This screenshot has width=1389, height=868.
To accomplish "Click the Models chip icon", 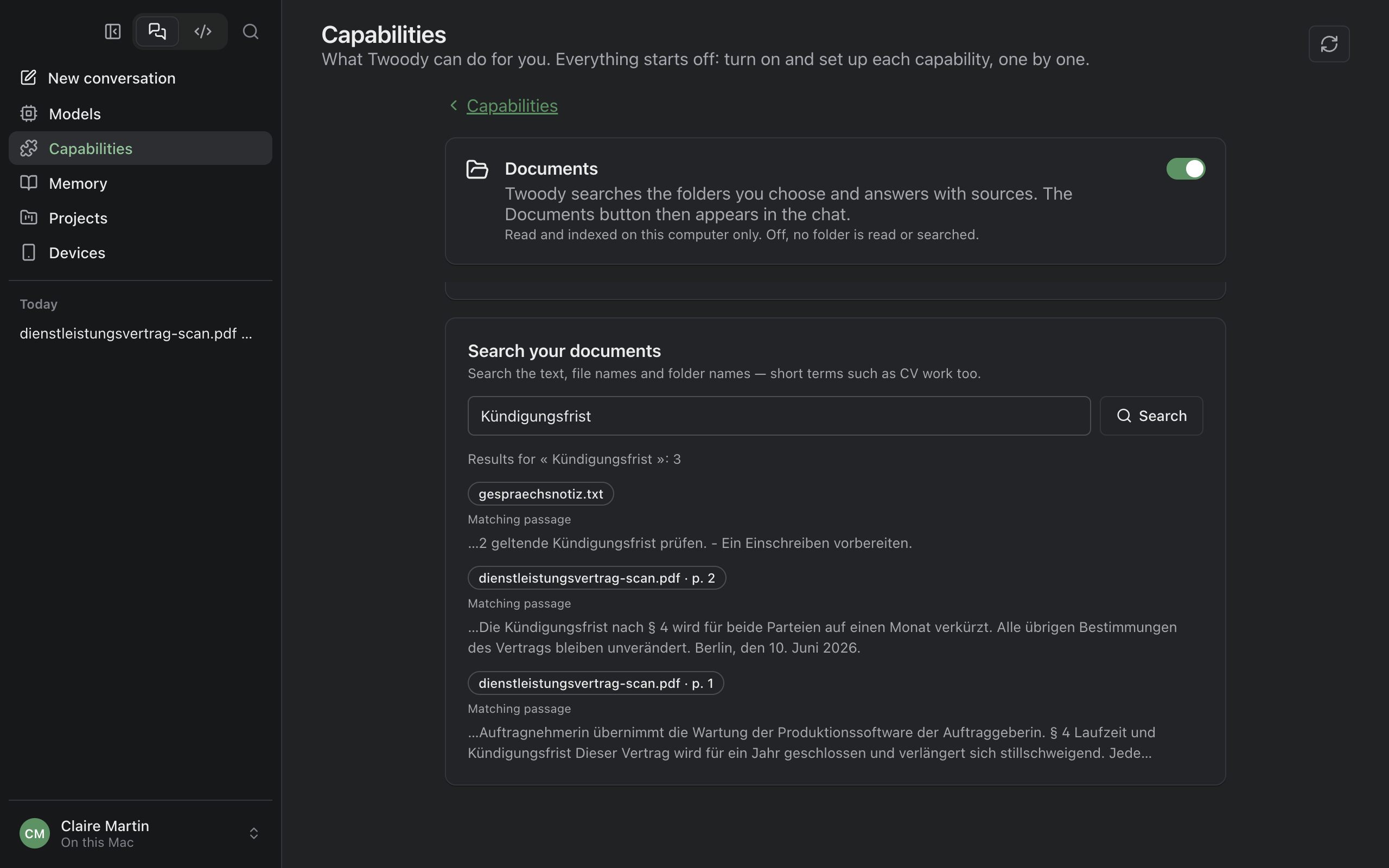I will pos(28,113).
